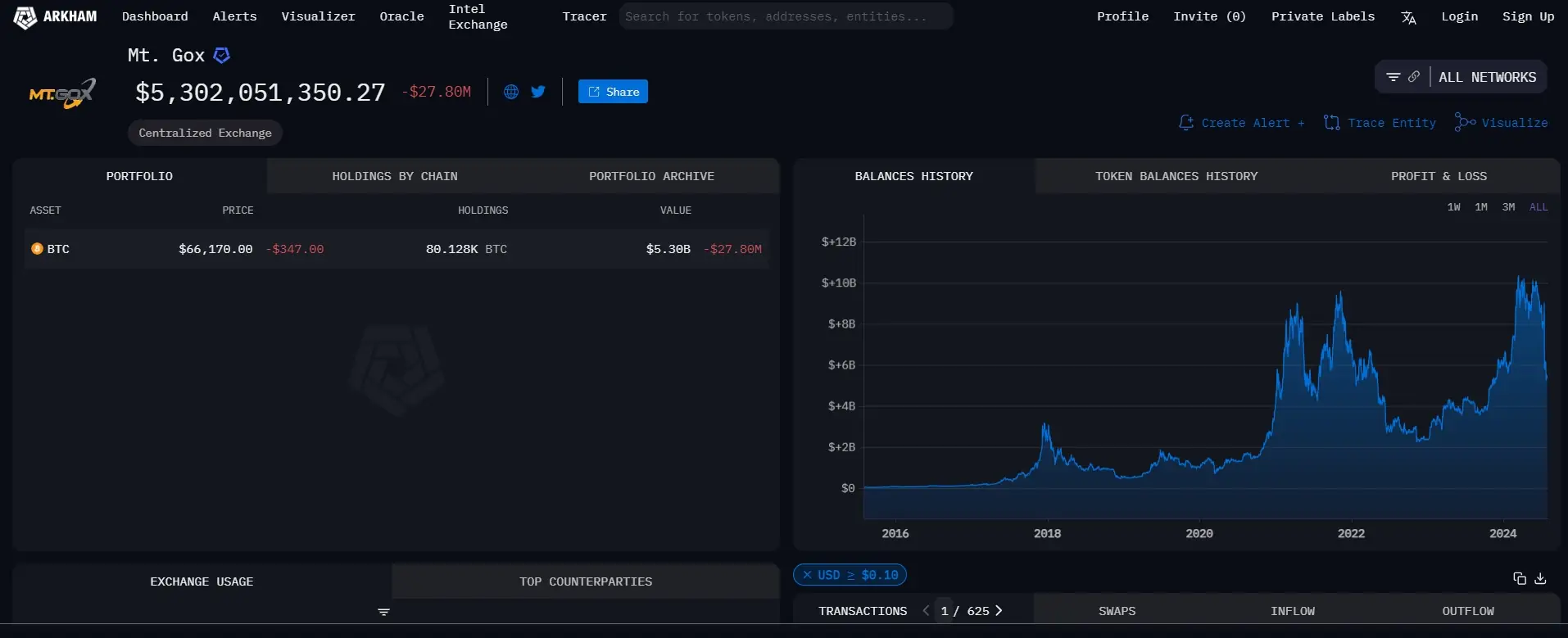
Task: Open the Oracle page
Action: 401,16
